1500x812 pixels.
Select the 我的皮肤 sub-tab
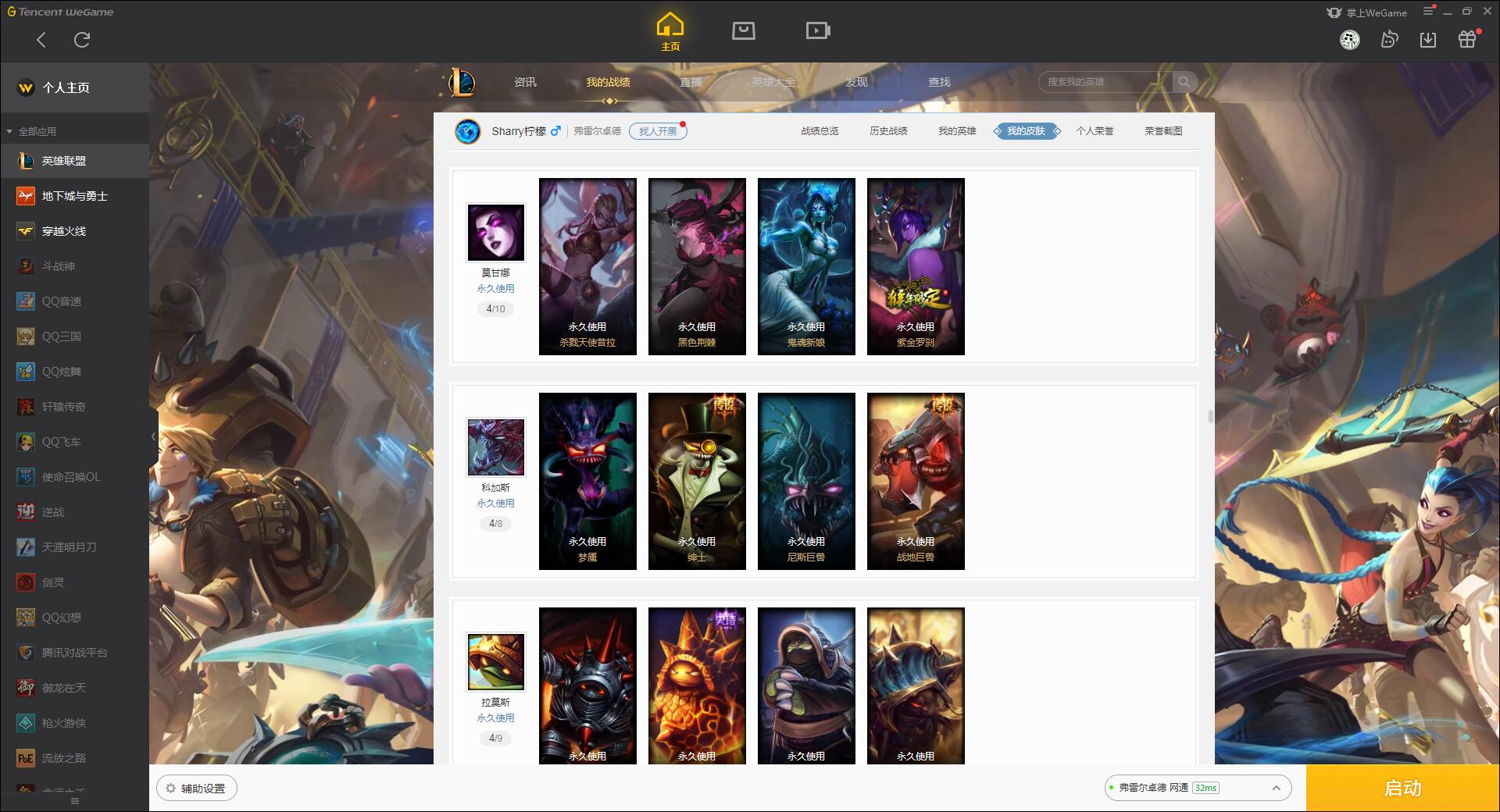pos(1027,131)
